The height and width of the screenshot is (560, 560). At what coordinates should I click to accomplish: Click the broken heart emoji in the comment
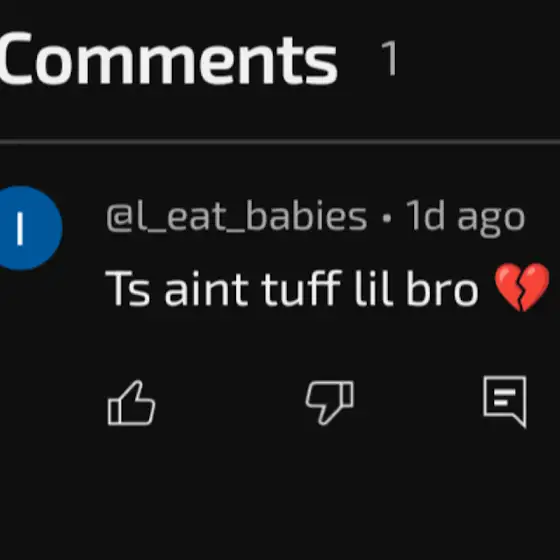(522, 287)
